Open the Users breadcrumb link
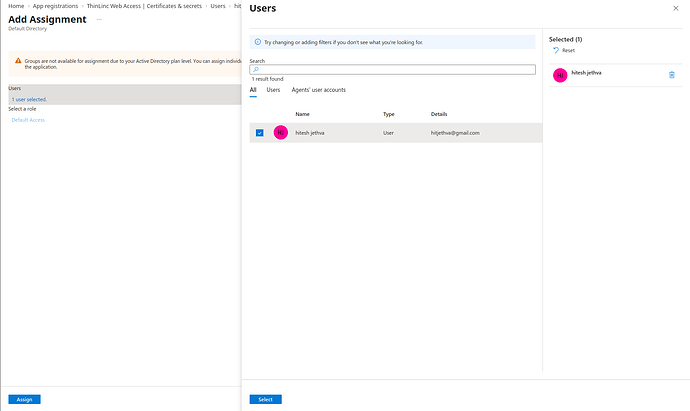 tap(218, 6)
